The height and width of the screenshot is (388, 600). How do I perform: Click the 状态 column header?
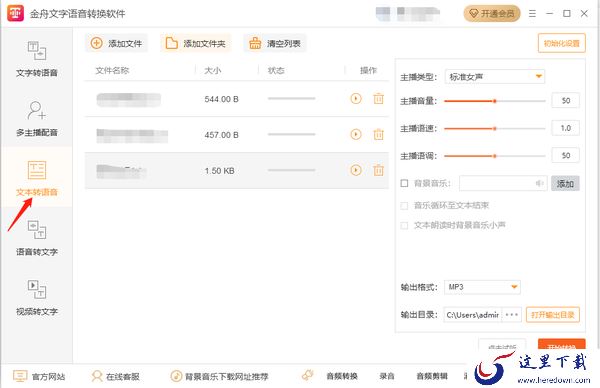[x=276, y=70]
